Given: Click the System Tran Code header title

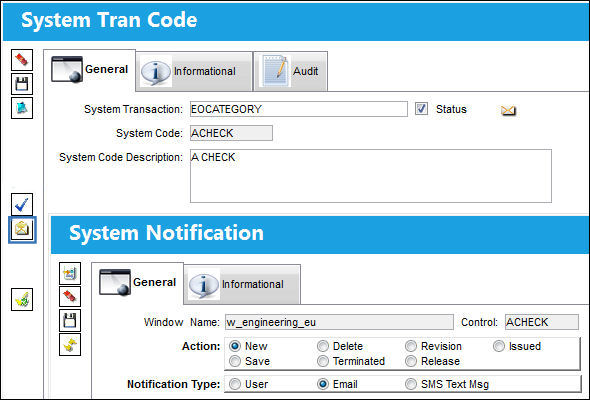Looking at the screenshot, I should coord(109,20).
